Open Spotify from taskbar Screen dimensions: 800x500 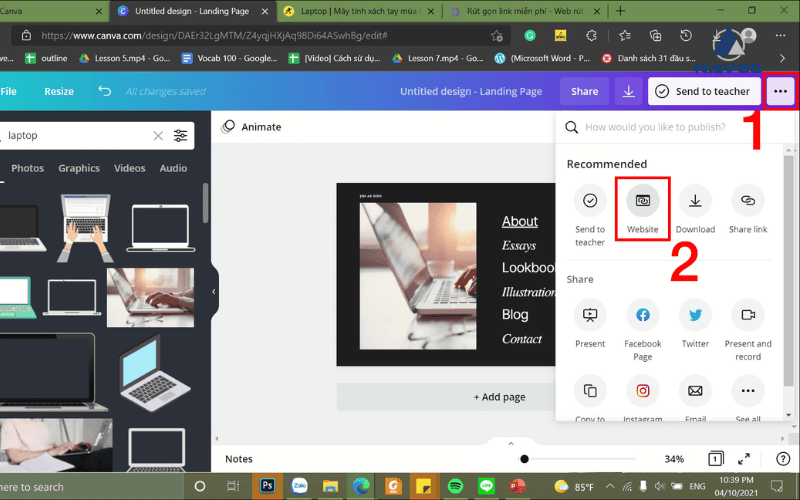(455, 486)
